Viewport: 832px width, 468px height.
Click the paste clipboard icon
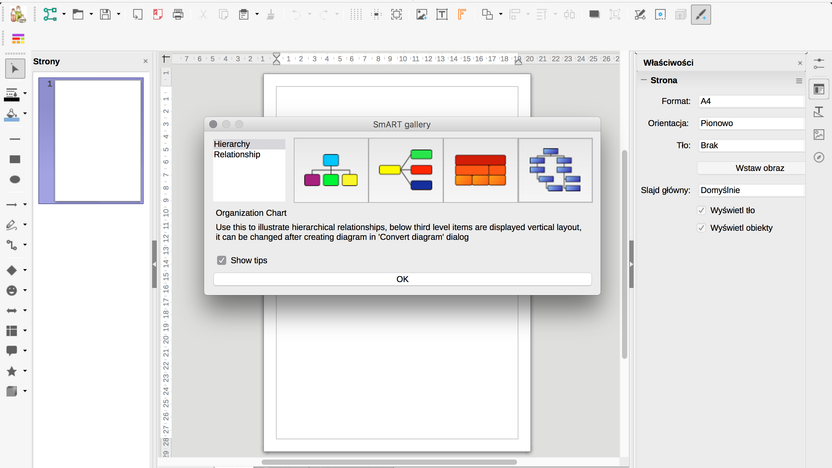[244, 14]
